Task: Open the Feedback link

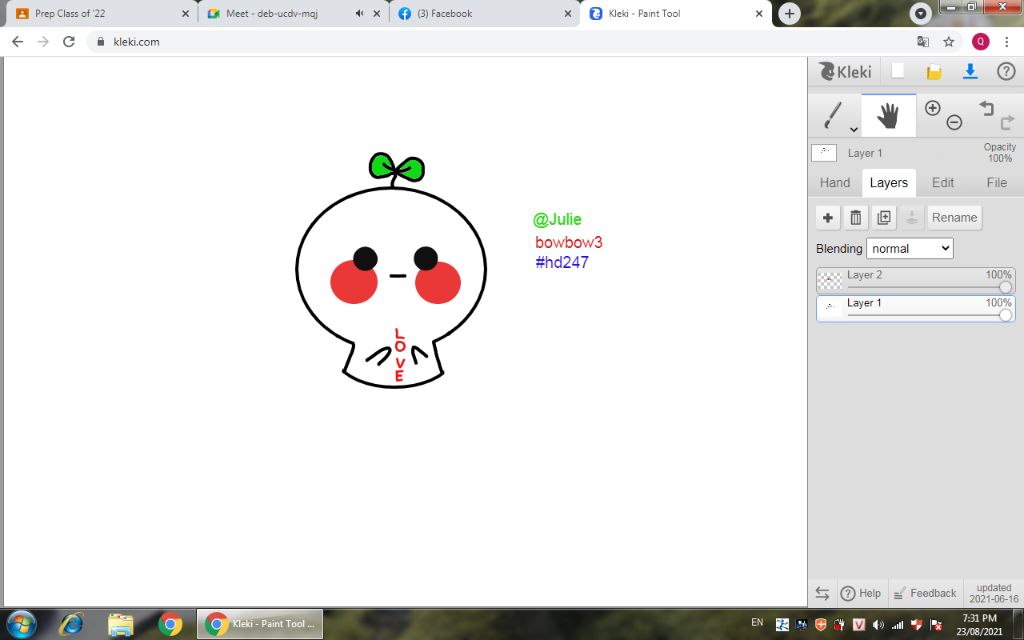Action: [927, 593]
